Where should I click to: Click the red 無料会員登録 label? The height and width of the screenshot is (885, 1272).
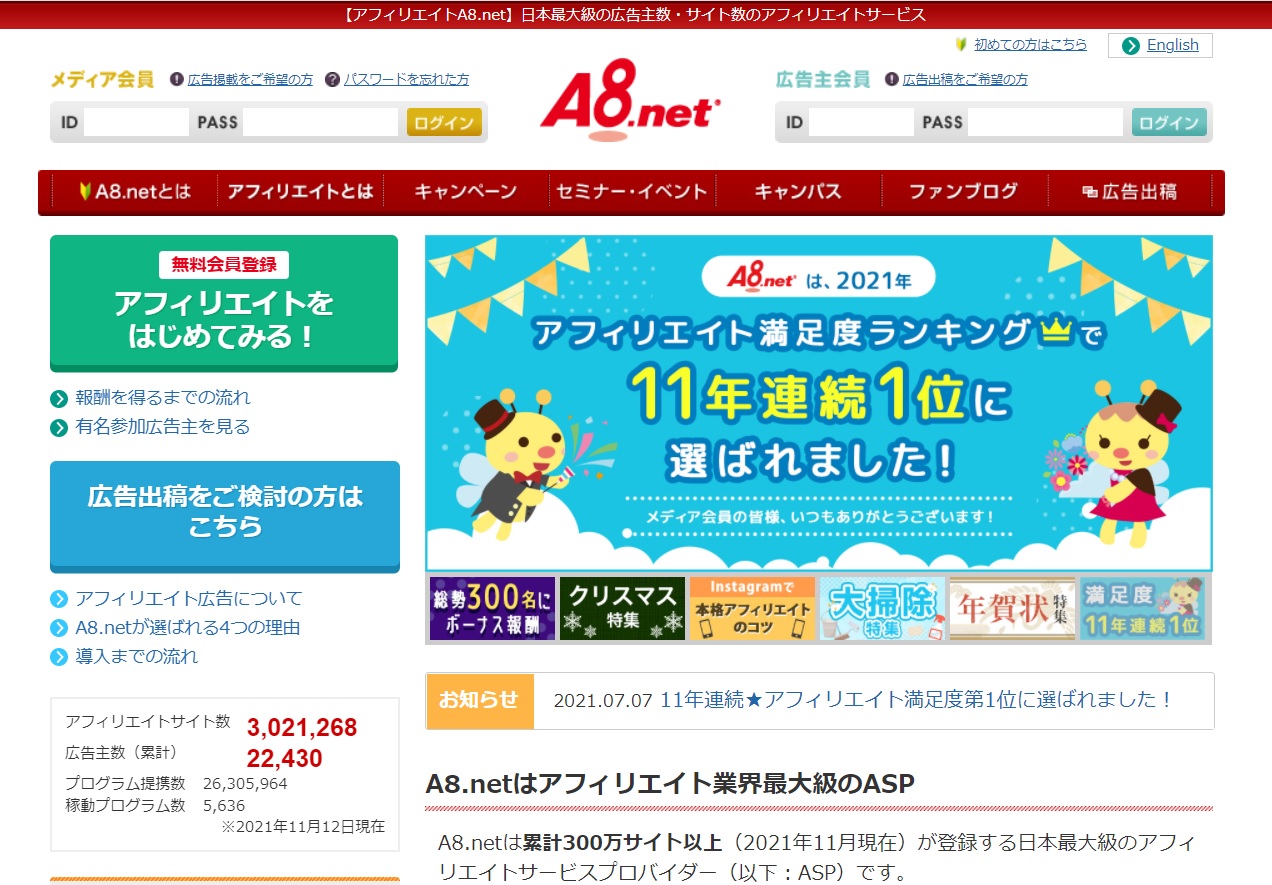point(224,264)
